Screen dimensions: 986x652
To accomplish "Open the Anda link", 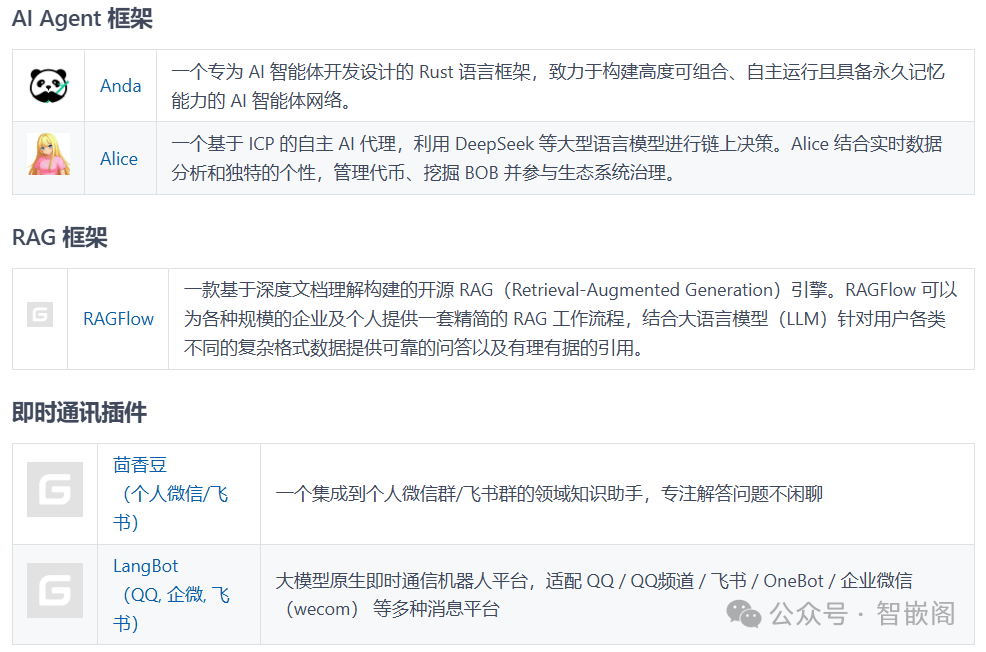I will (x=121, y=86).
